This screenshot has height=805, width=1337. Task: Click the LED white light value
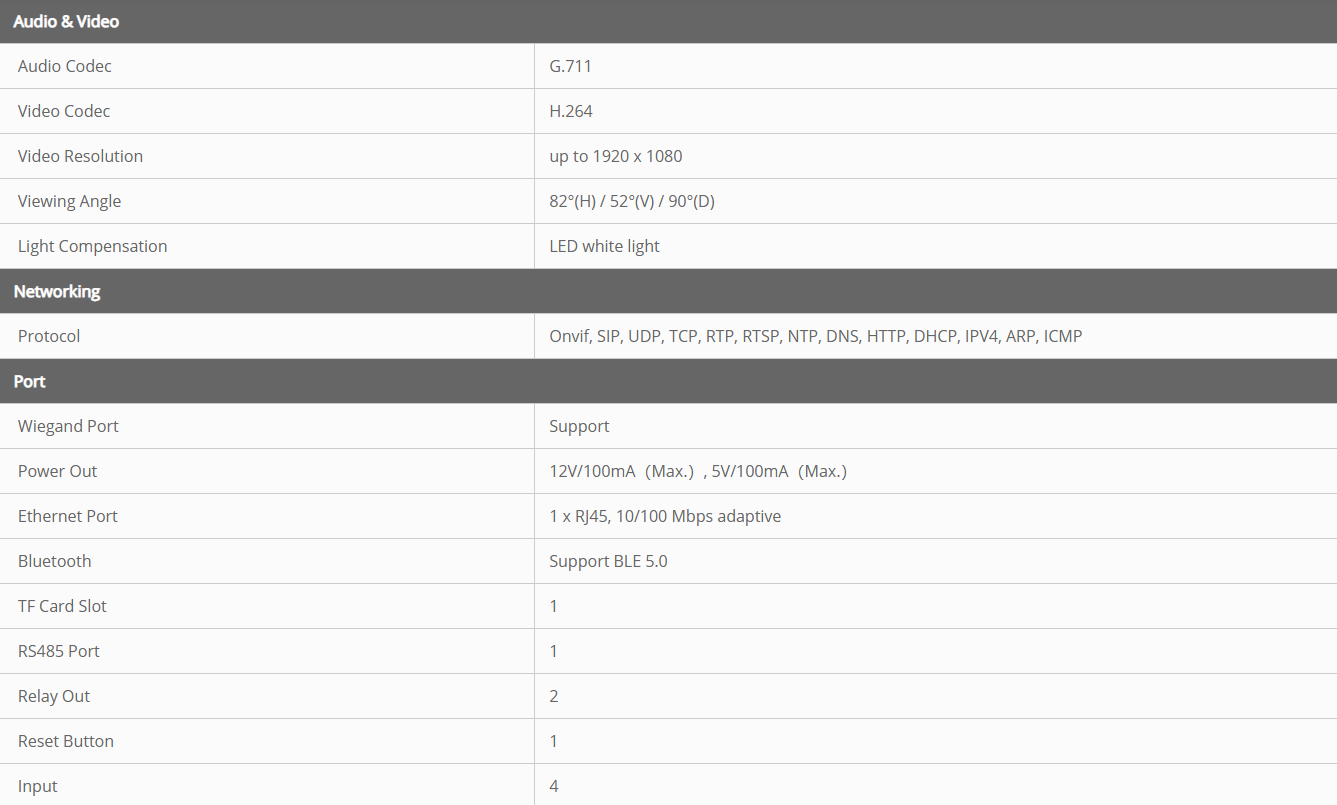pyautogui.click(x=604, y=246)
